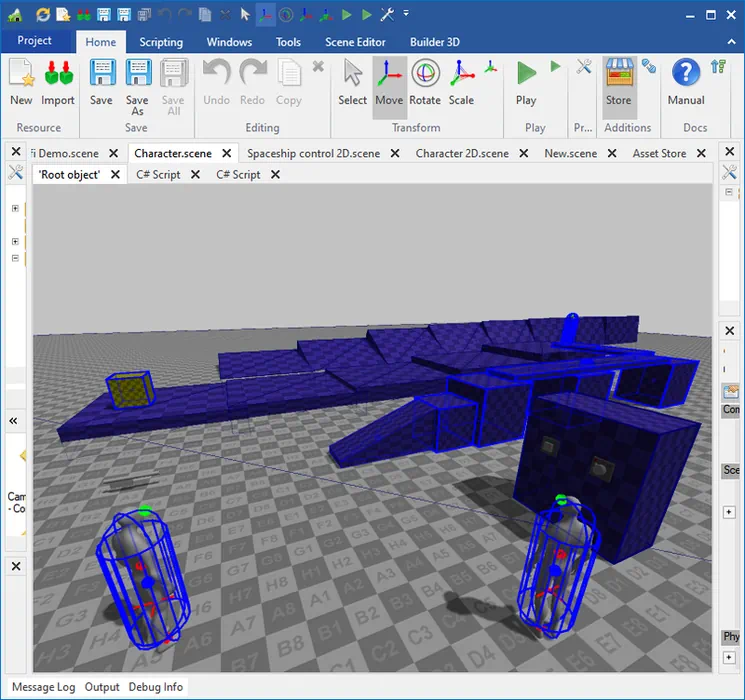745x700 pixels.
Task: Open the Debug Info panel
Action: (x=156, y=687)
